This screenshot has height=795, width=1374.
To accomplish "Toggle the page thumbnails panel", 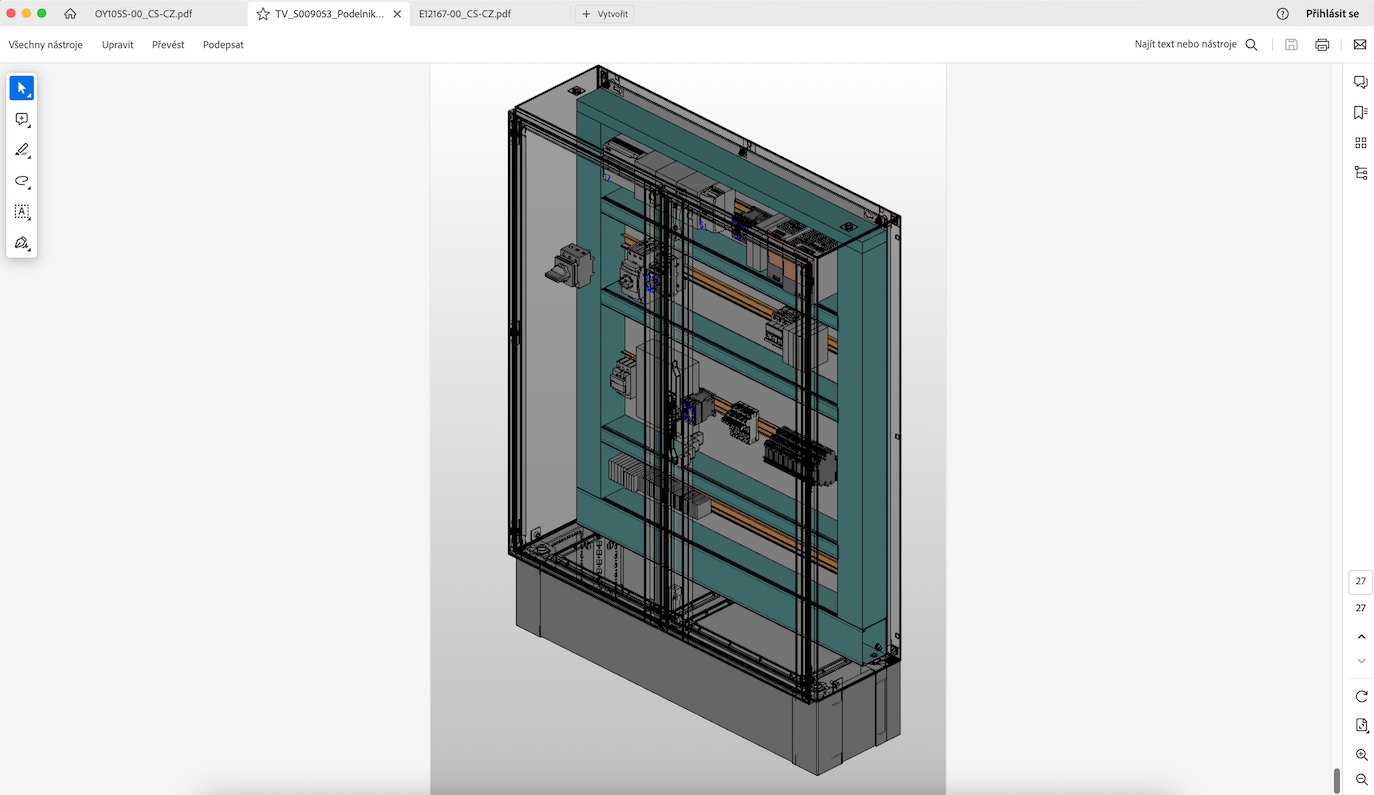I will (1360, 142).
